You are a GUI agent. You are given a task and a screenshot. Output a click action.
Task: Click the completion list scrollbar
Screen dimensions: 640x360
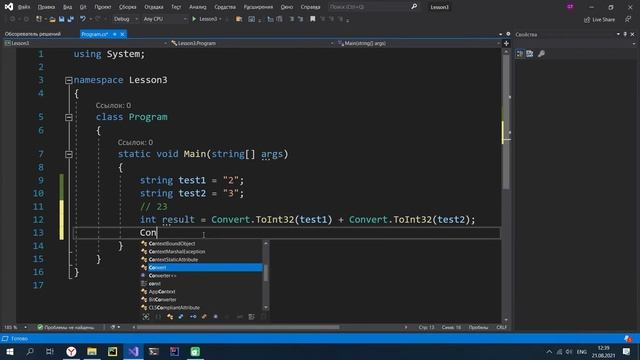pos(266,273)
